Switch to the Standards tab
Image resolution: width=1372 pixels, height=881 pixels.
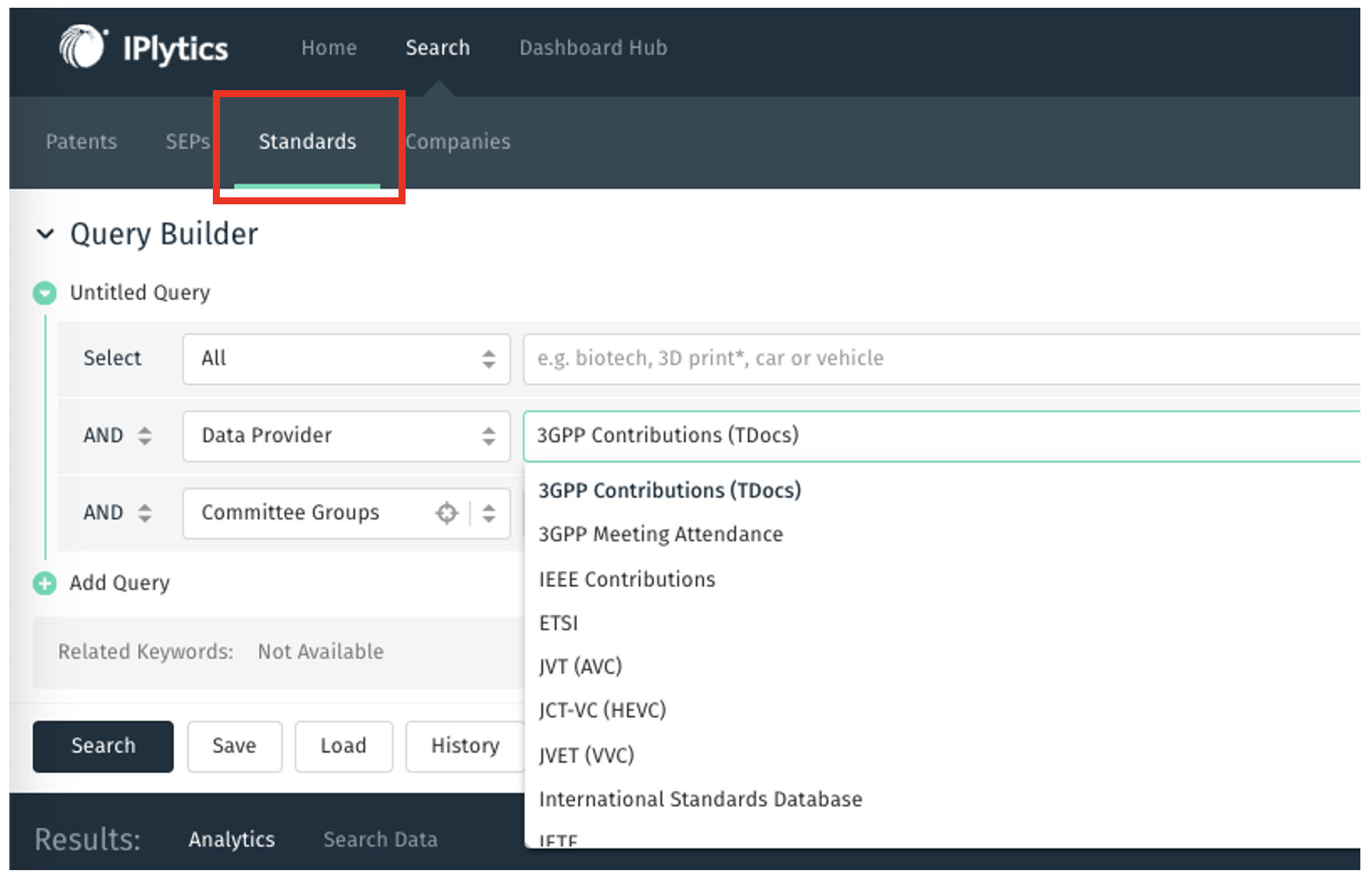308,141
